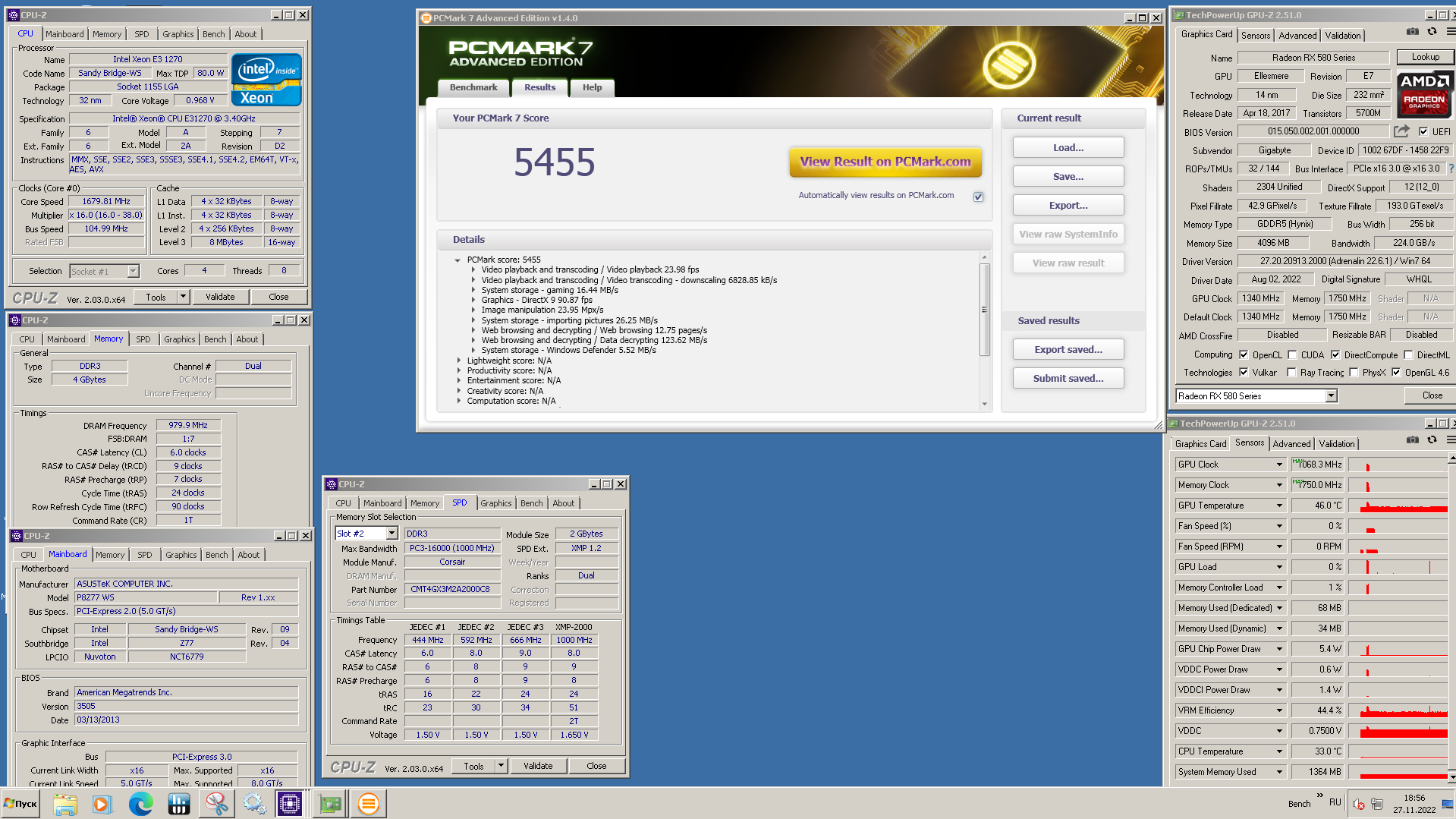Click the Part Number field CMT4GX3M2A2000C8
Screen dimensions: 1456x819
click(452, 589)
